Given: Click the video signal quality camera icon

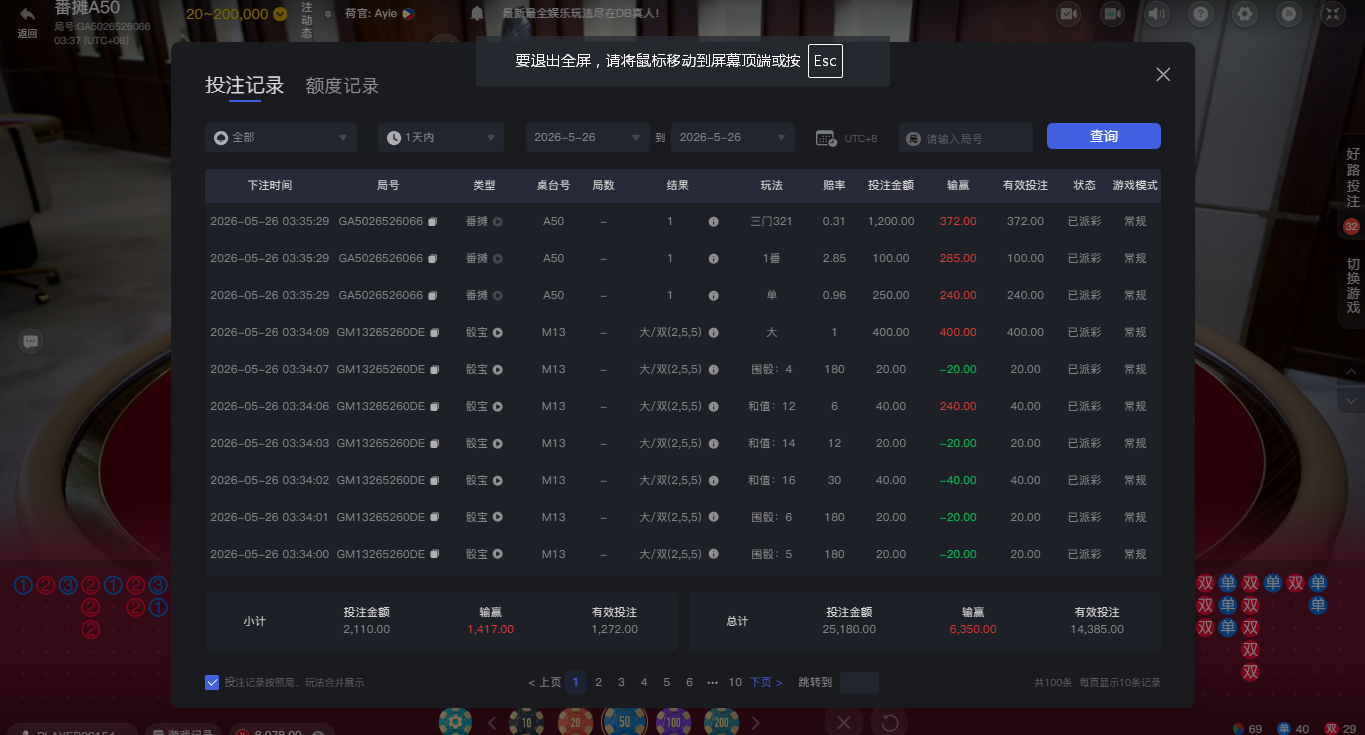Looking at the screenshot, I should pyautogui.click(x=1113, y=13).
